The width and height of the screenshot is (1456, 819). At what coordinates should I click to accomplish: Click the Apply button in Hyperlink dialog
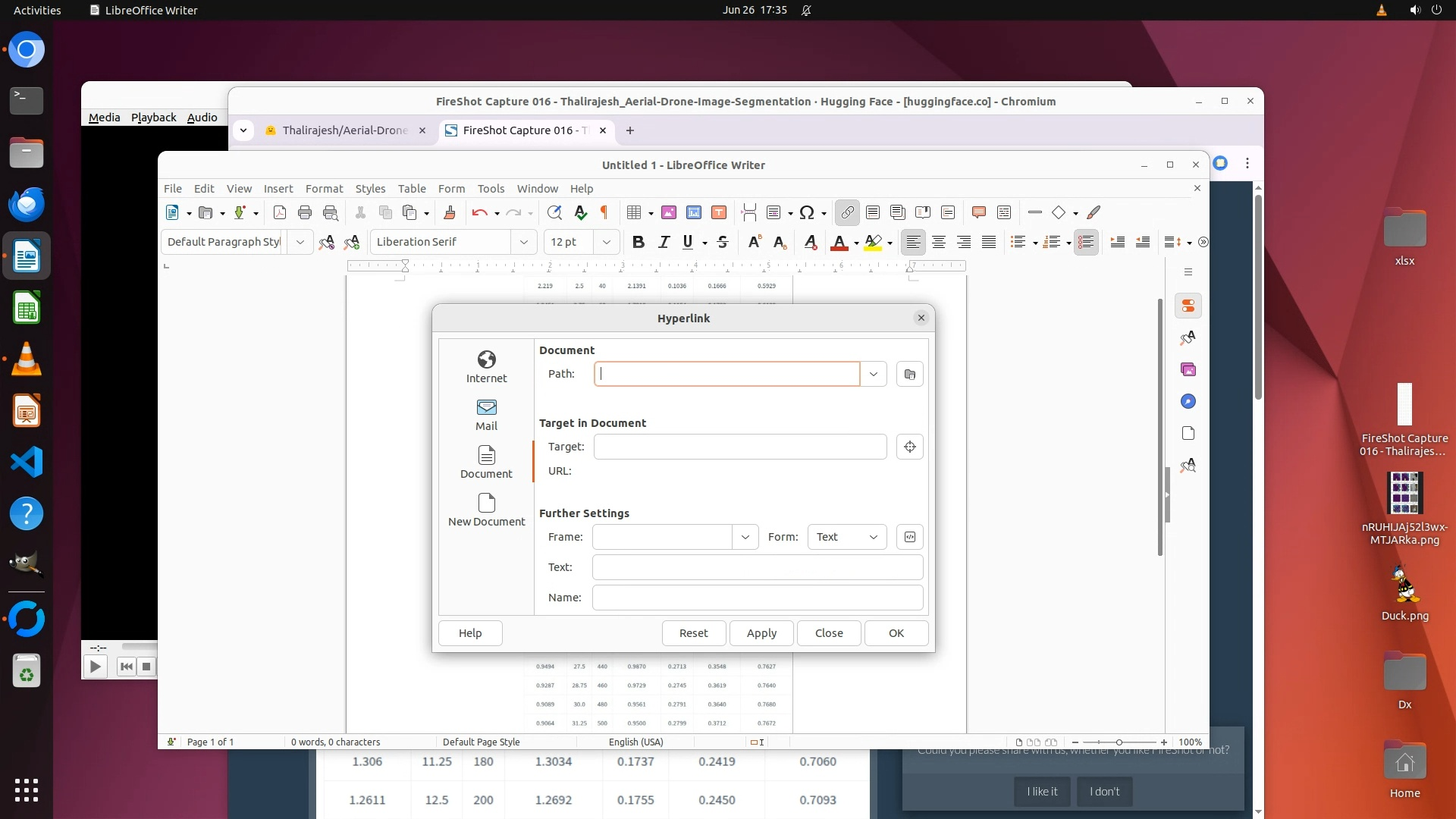pyautogui.click(x=761, y=633)
